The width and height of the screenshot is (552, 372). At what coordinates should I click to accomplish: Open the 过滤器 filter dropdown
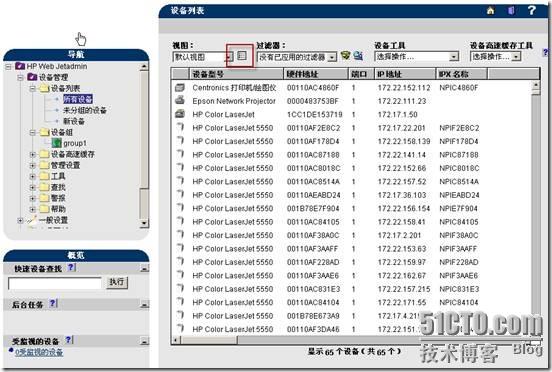pos(332,57)
